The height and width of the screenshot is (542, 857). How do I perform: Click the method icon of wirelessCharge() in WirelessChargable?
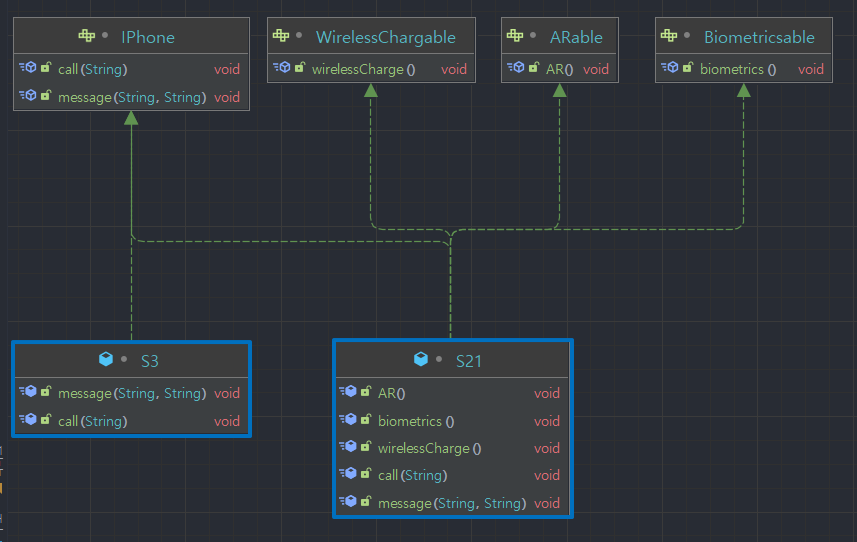tap(281, 68)
